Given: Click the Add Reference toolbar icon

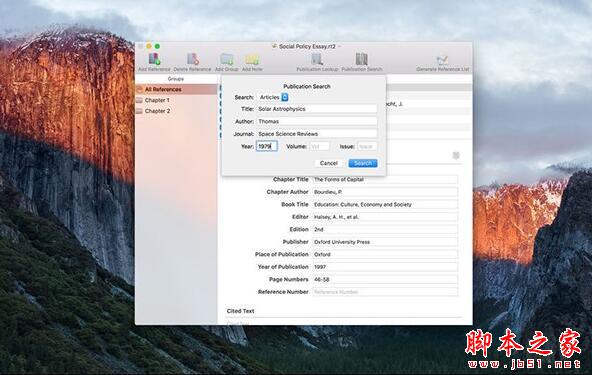Looking at the screenshot, I should (x=154, y=59).
